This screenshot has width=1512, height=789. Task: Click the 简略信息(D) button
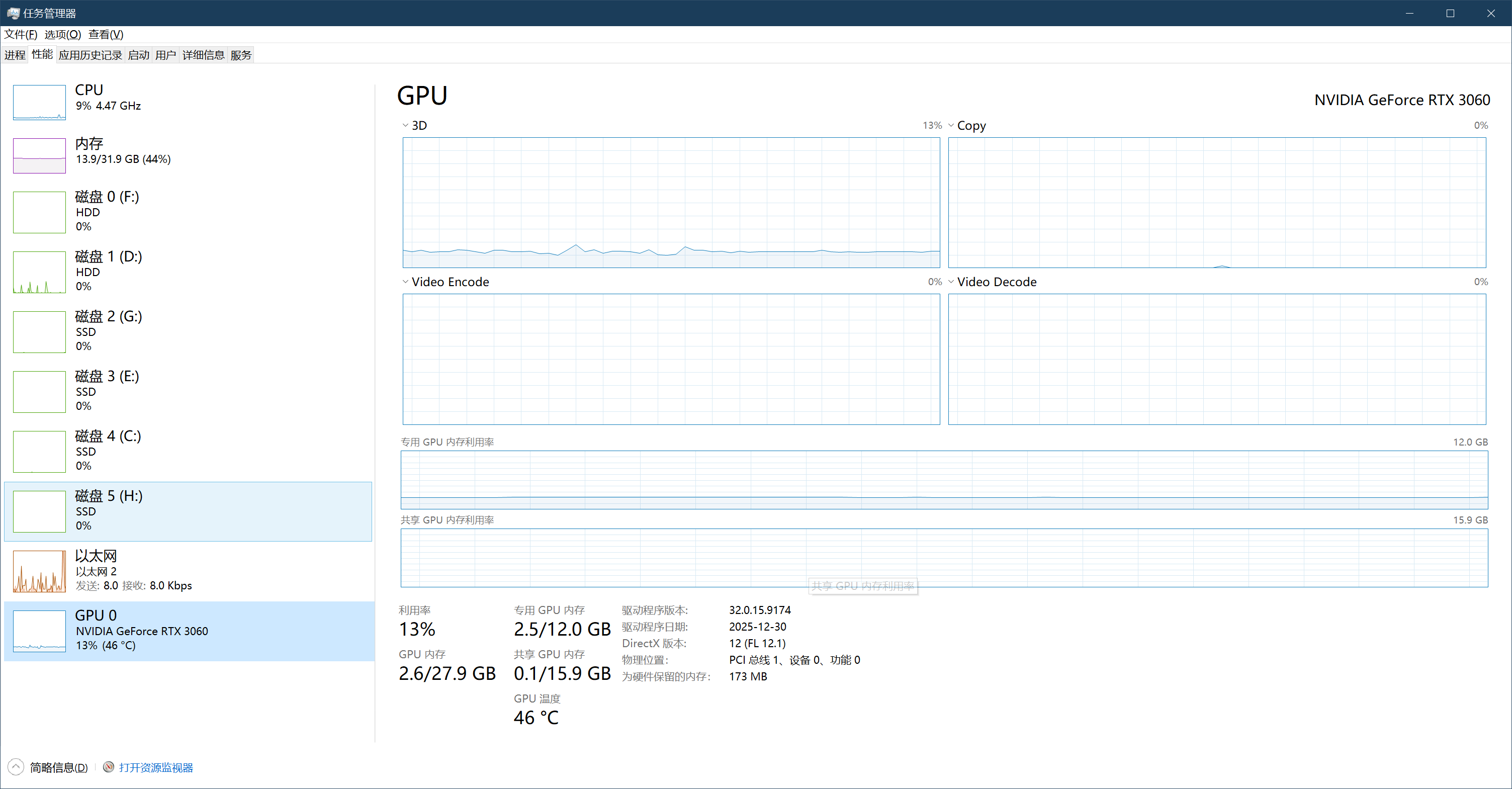pos(59,767)
